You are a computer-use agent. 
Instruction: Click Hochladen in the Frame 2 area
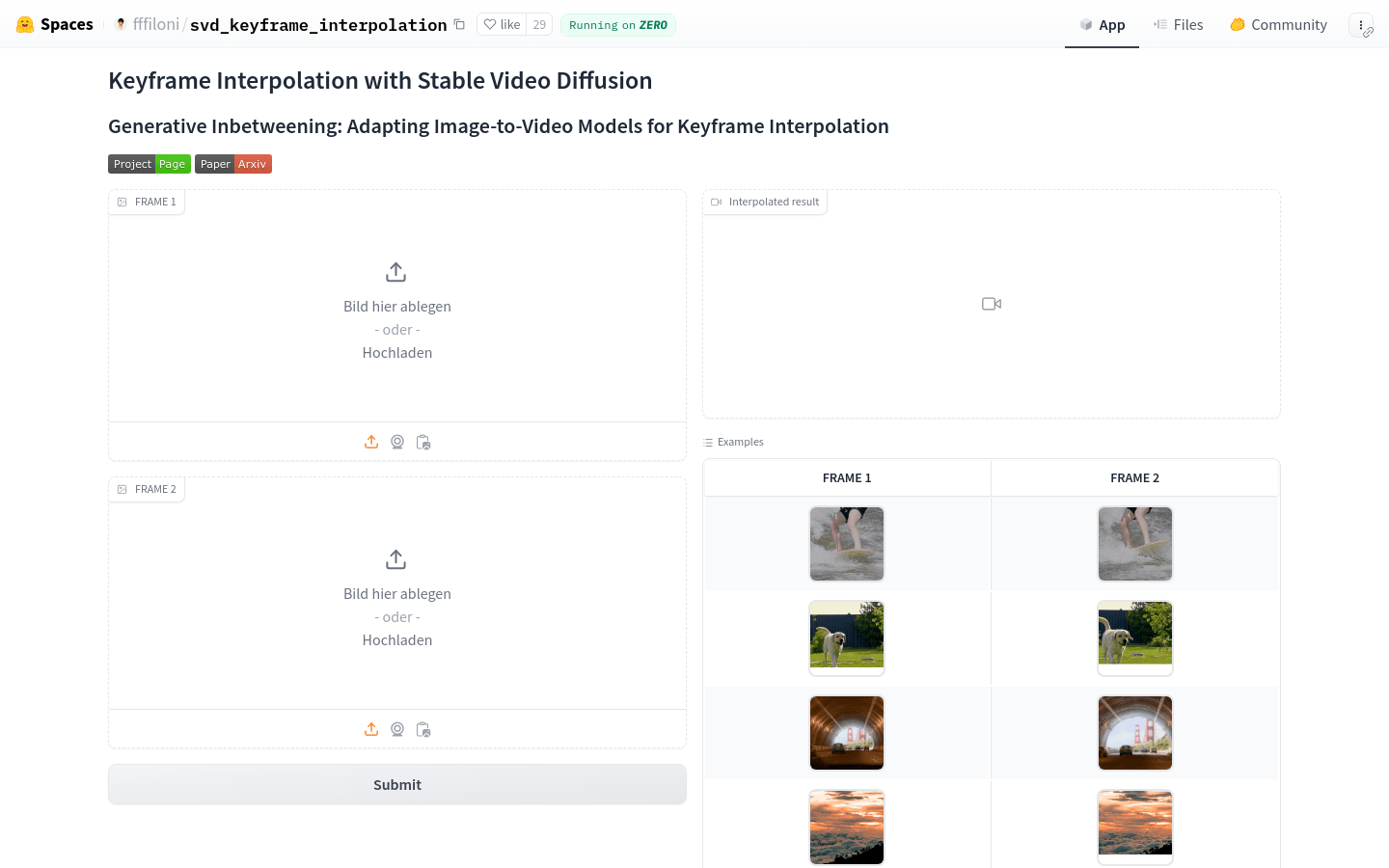[397, 640]
